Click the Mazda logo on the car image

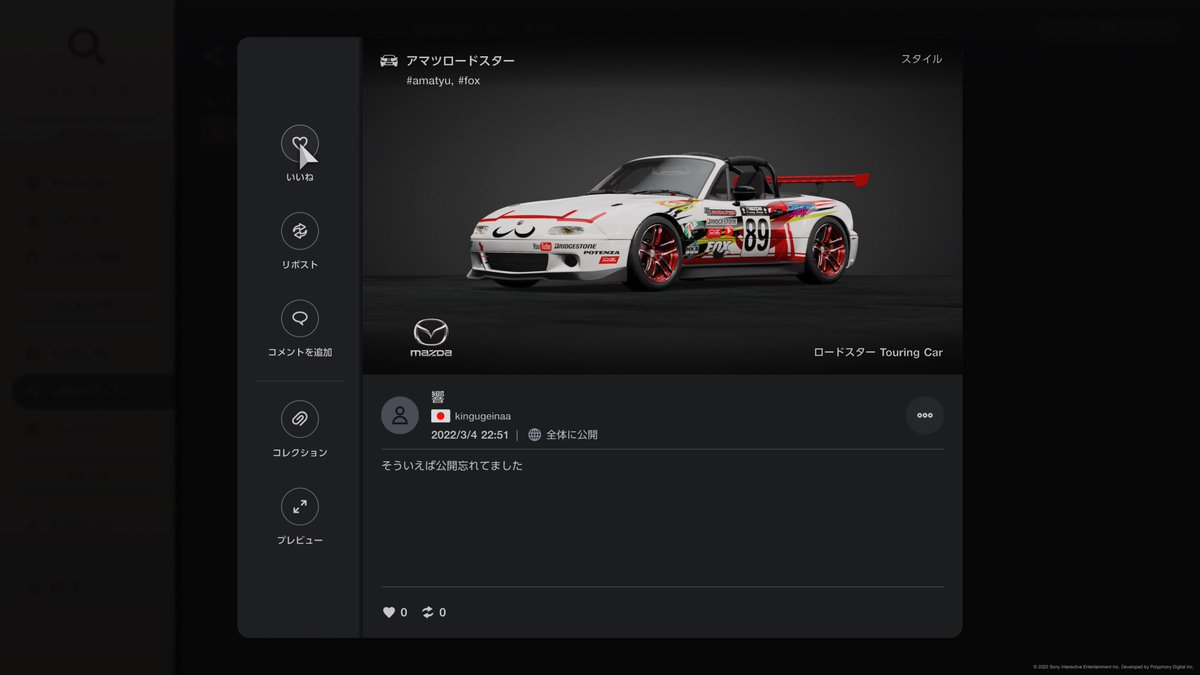point(431,338)
